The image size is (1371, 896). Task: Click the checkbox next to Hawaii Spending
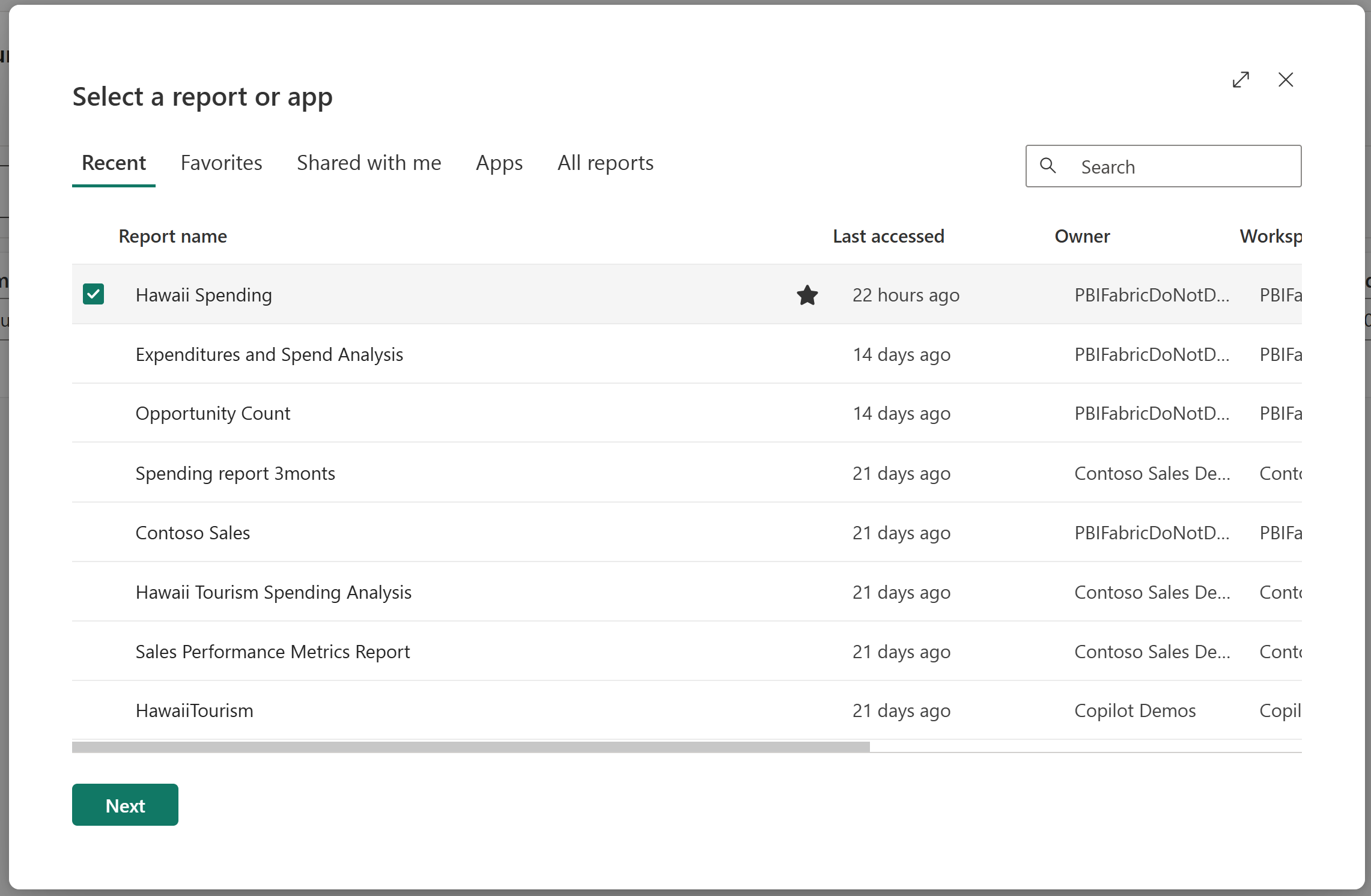(x=93, y=294)
